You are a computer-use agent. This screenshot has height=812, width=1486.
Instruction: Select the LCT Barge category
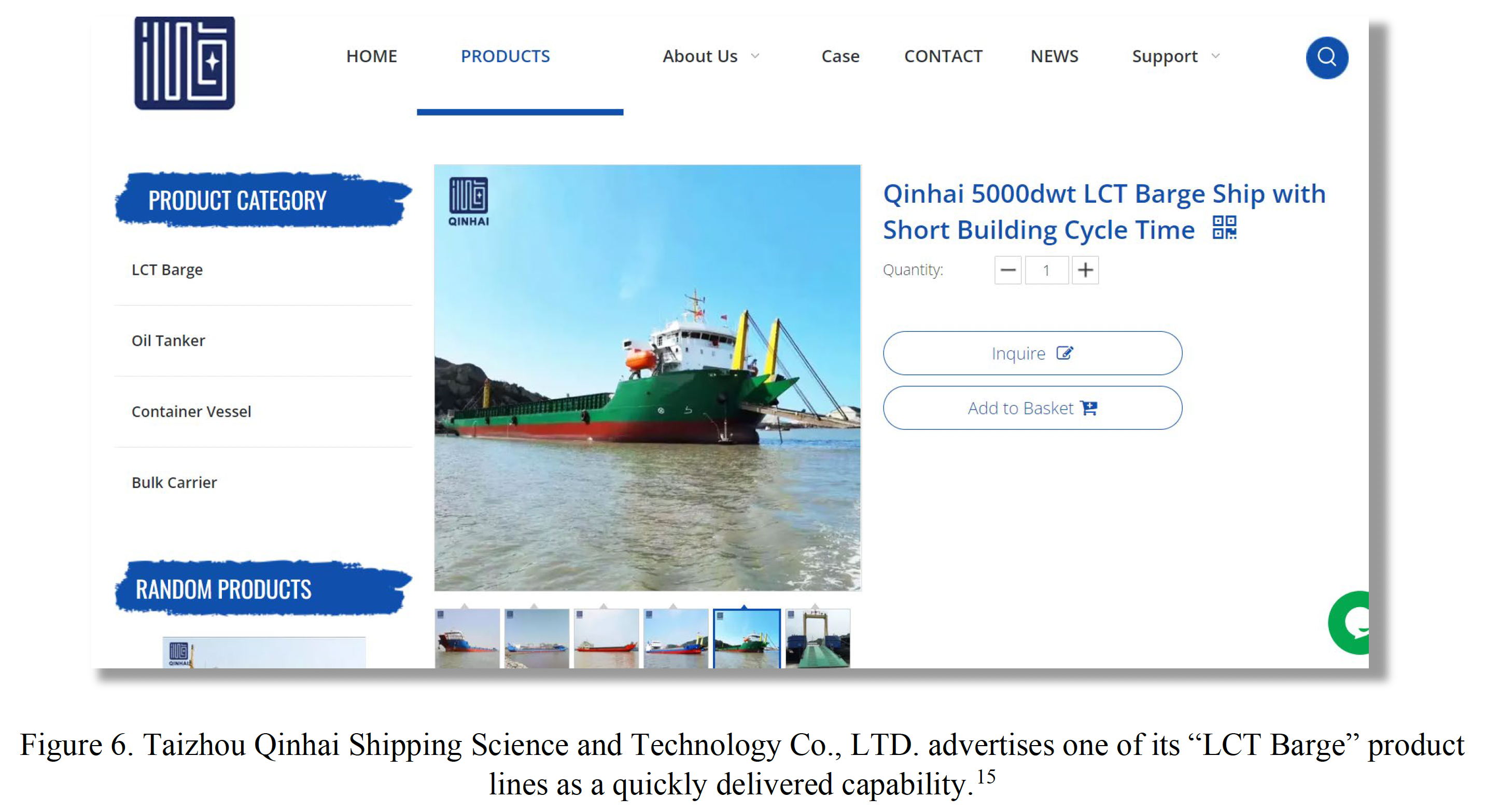(167, 269)
